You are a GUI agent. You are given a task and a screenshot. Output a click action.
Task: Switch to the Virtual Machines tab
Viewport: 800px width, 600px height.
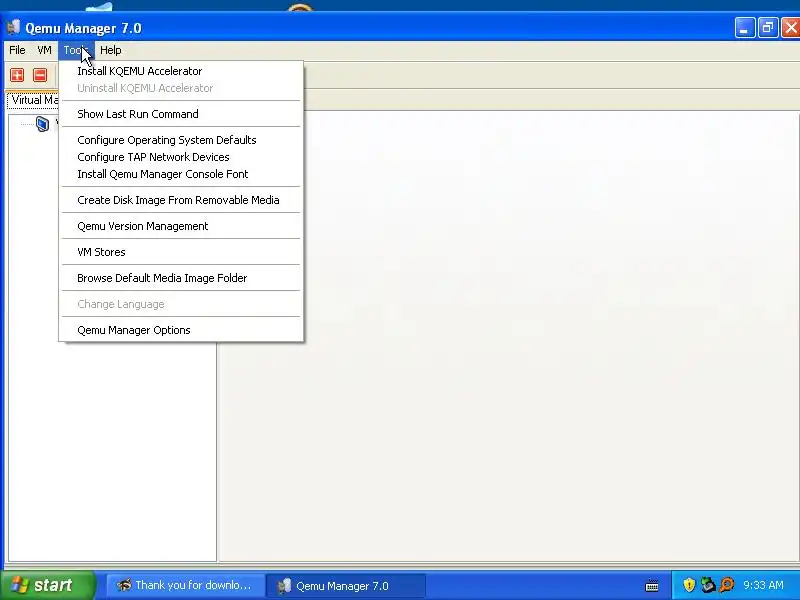(33, 100)
